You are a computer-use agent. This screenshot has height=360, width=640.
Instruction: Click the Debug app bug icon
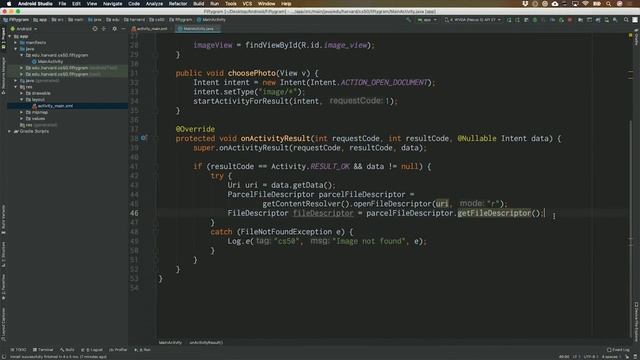[x=535, y=20]
